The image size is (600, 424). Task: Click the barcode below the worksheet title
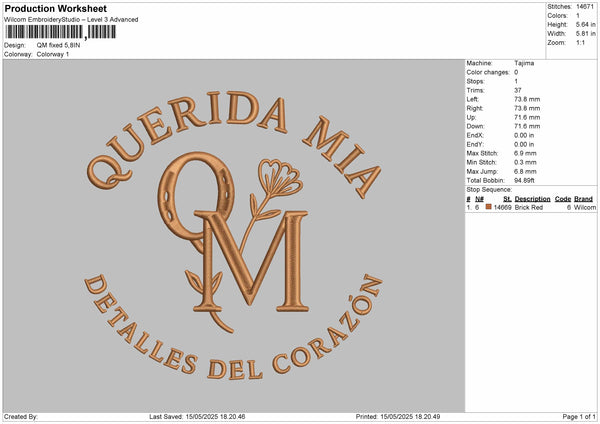point(60,32)
